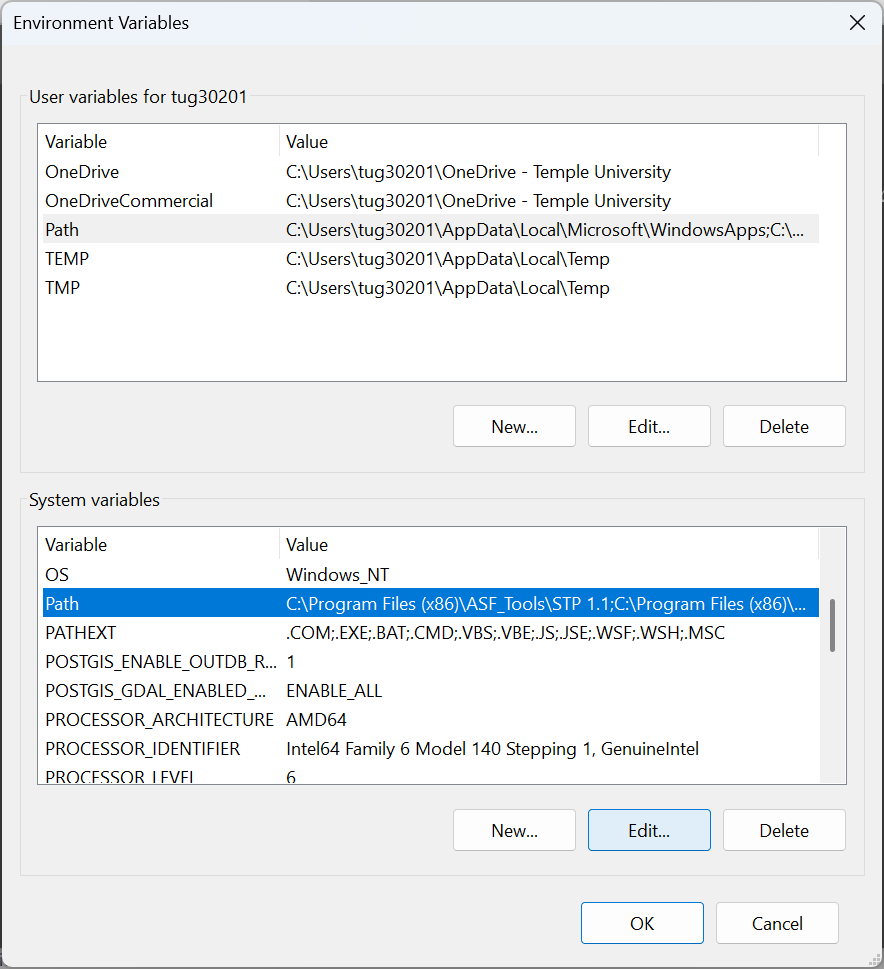Click the system variables list scrollbar thumb

click(x=832, y=626)
